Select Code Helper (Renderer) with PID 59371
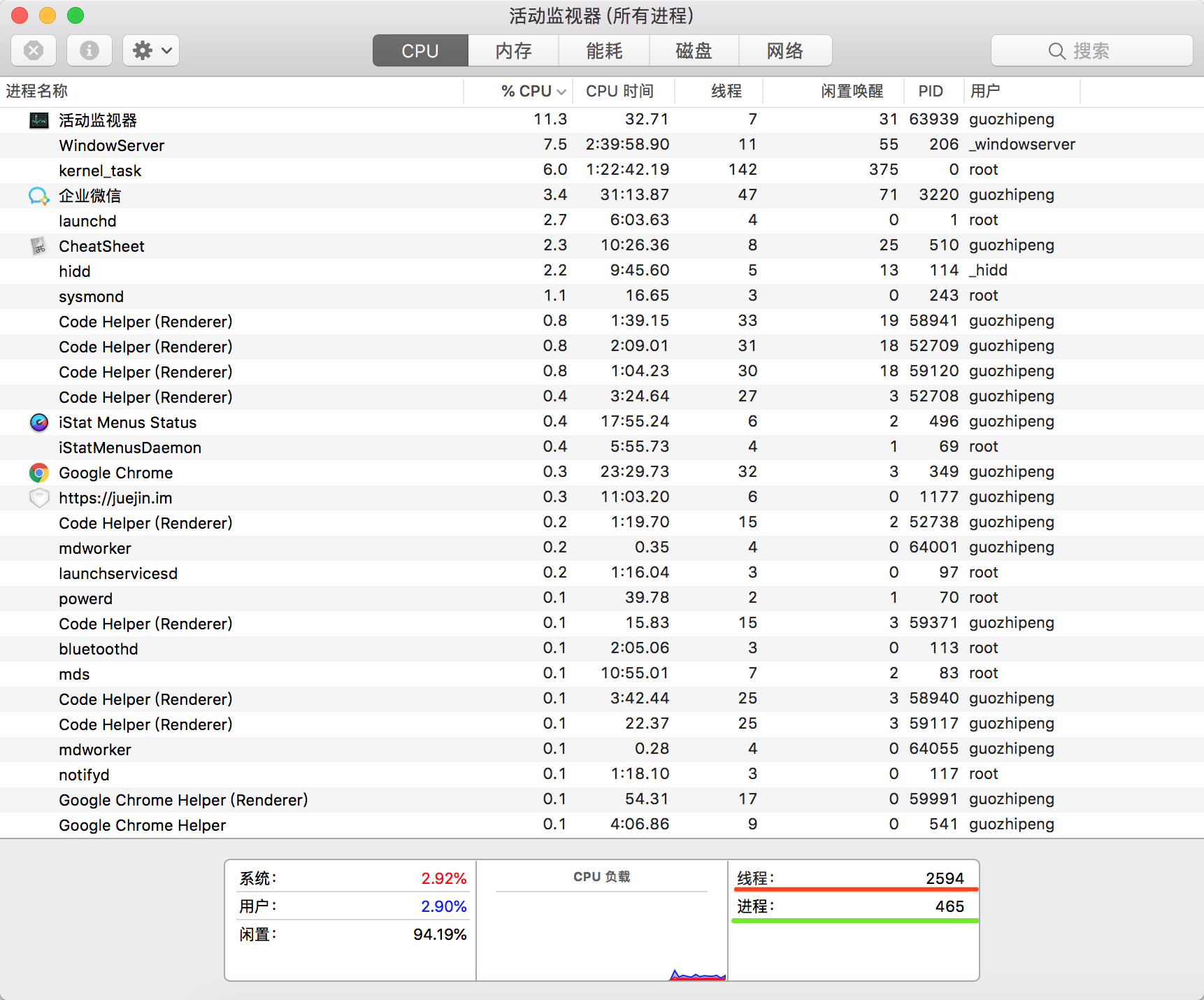The width and height of the screenshot is (1204, 1000). point(602,624)
